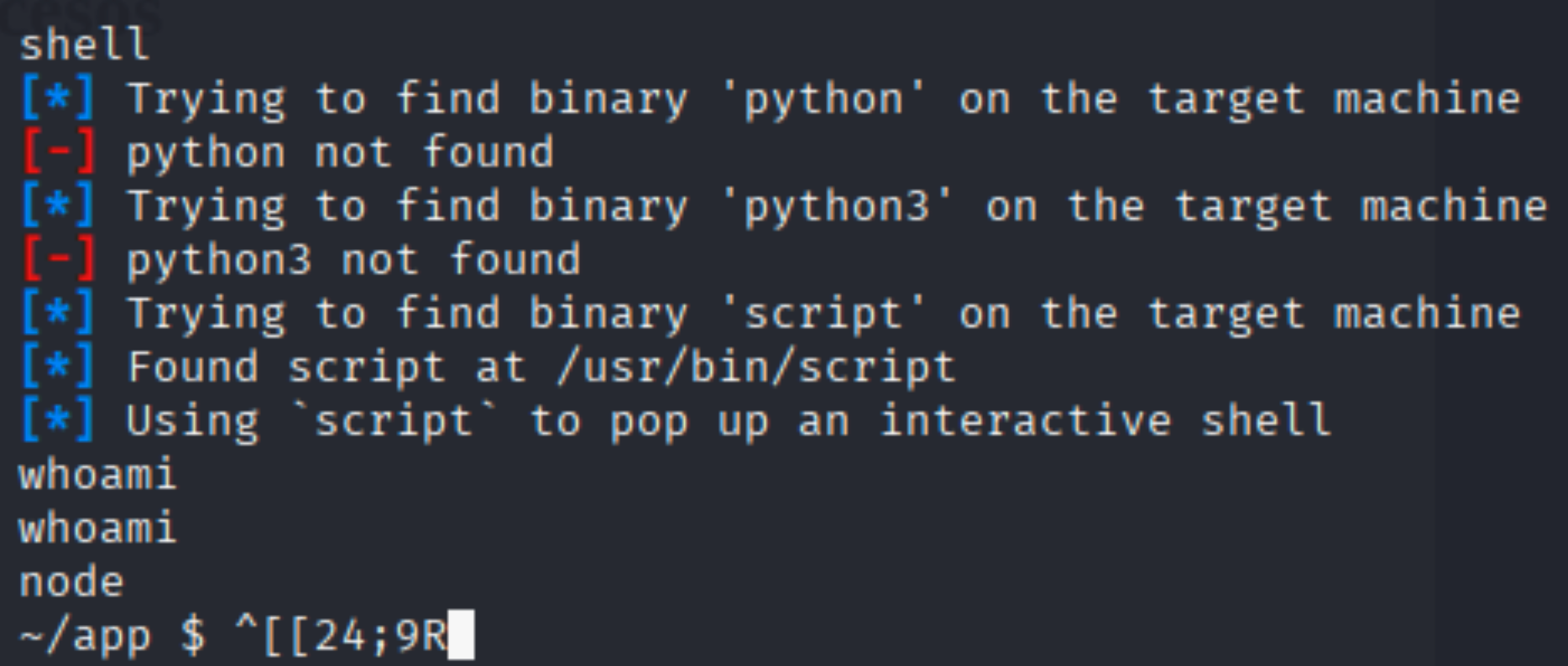Click the 'python3 not found' message
The width and height of the screenshot is (1568, 666).
point(353,260)
